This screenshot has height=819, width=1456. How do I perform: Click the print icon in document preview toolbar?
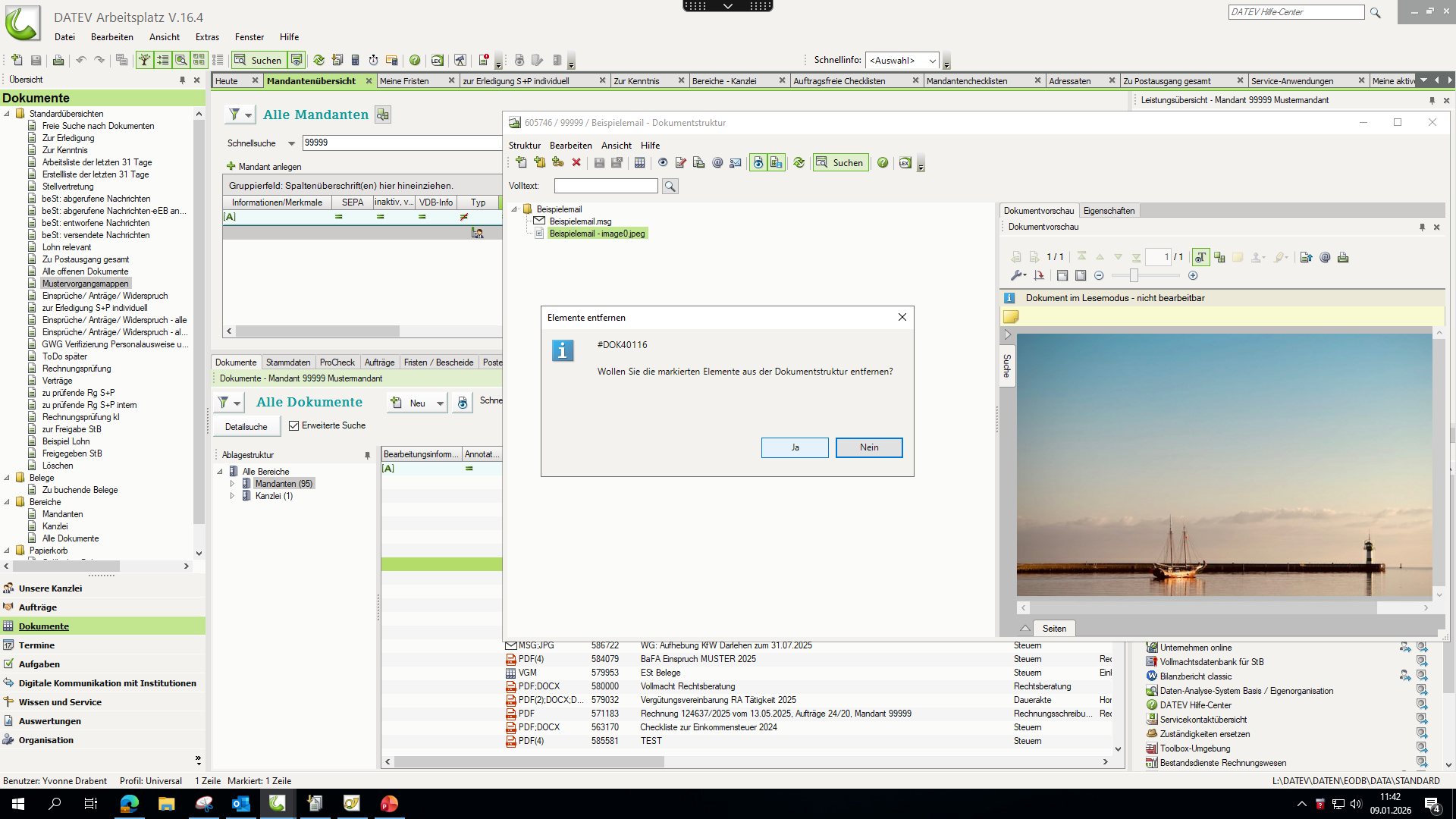pyautogui.click(x=1343, y=258)
